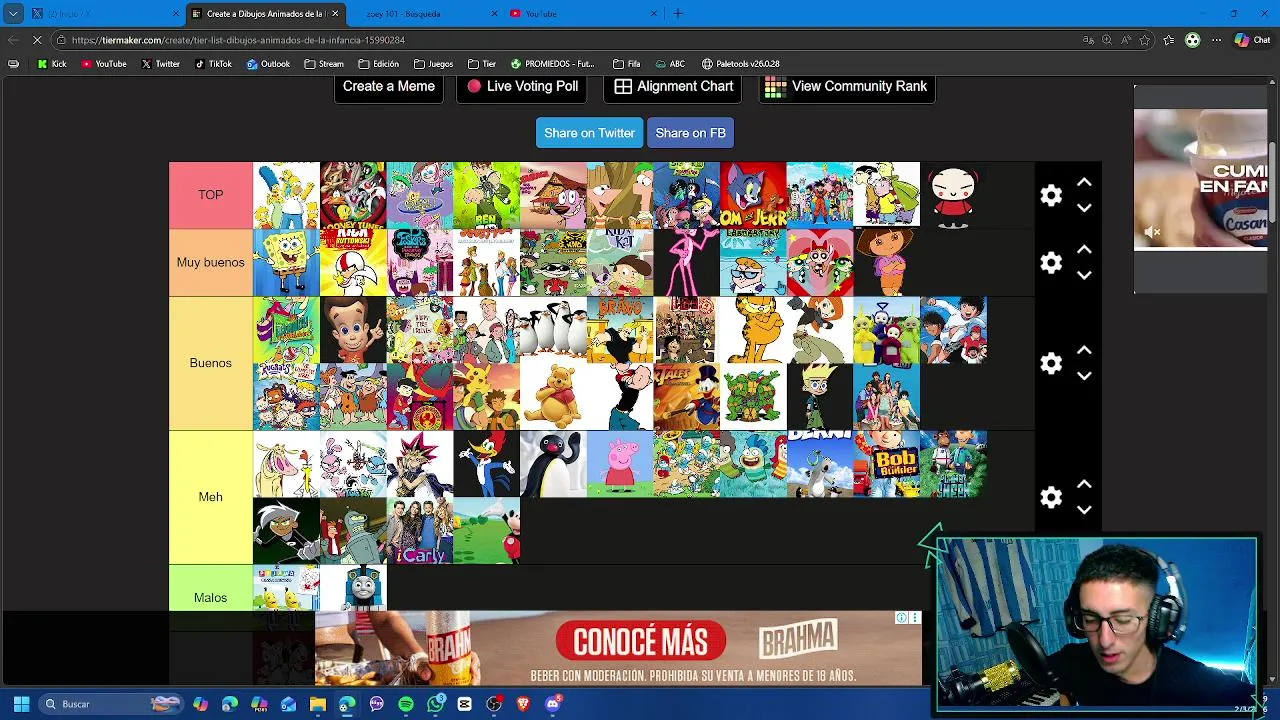Viewport: 1280px width, 720px height.
Task: Move Meh row down with arrow
Action: [x=1084, y=510]
